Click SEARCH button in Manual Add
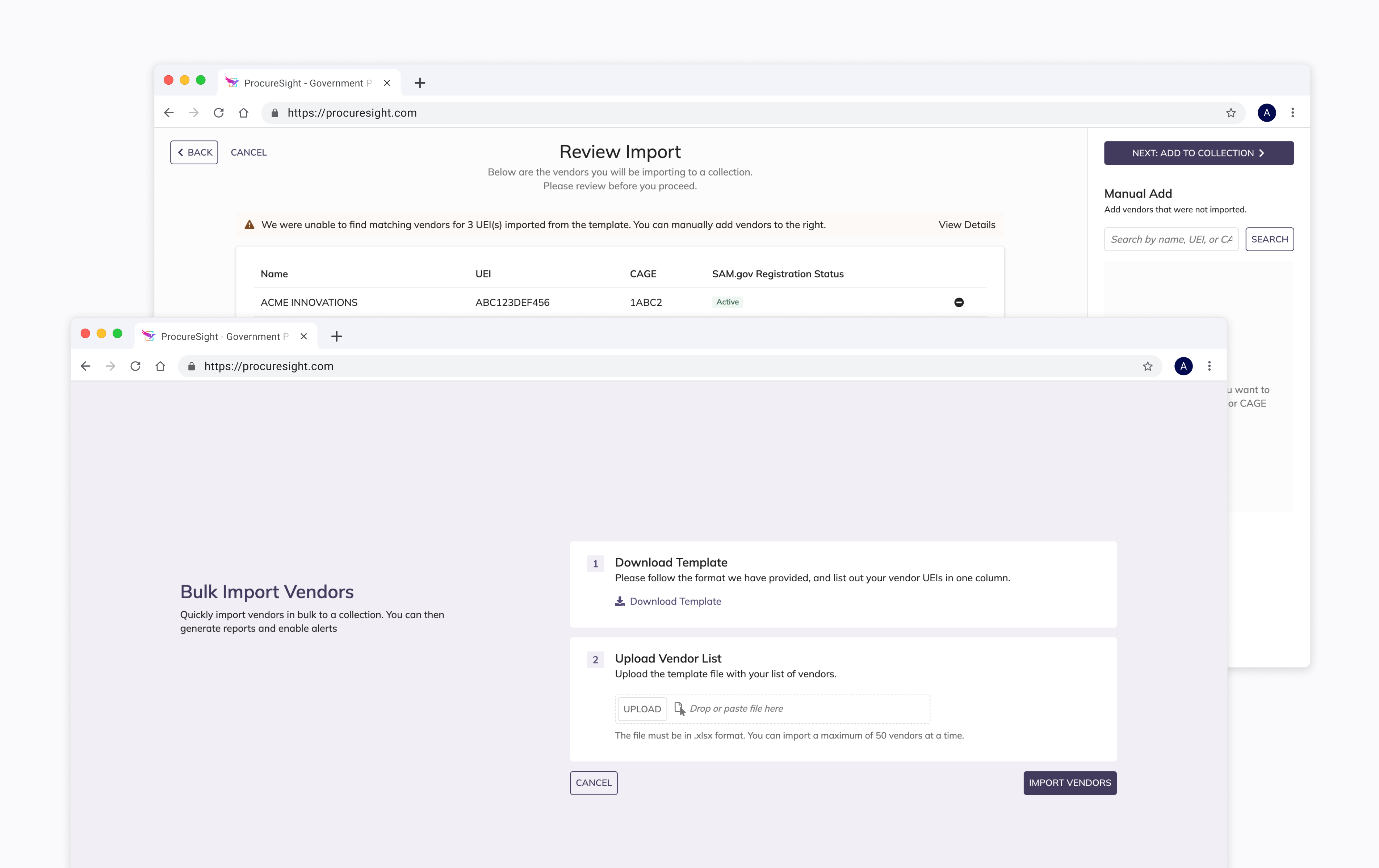1379x868 pixels. tap(1269, 239)
